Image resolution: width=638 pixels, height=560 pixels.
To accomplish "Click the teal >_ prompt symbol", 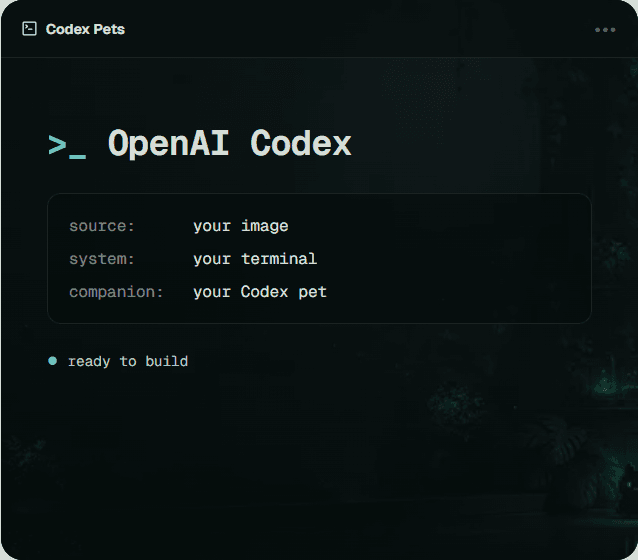I will pyautogui.click(x=67, y=146).
